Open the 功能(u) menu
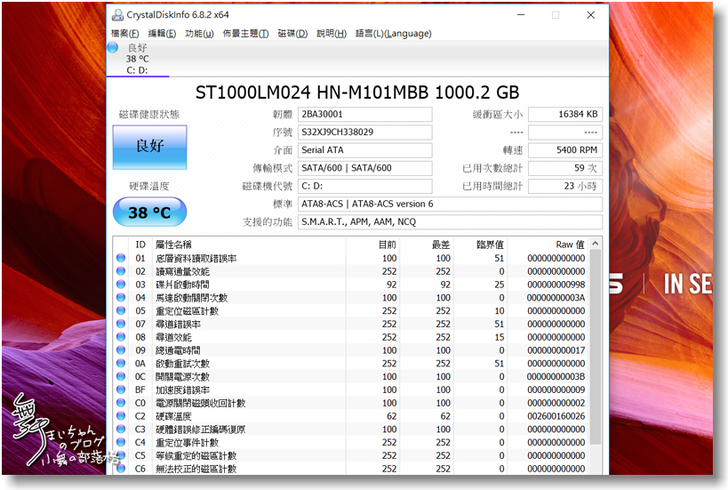This screenshot has height=490, width=728. [199, 33]
